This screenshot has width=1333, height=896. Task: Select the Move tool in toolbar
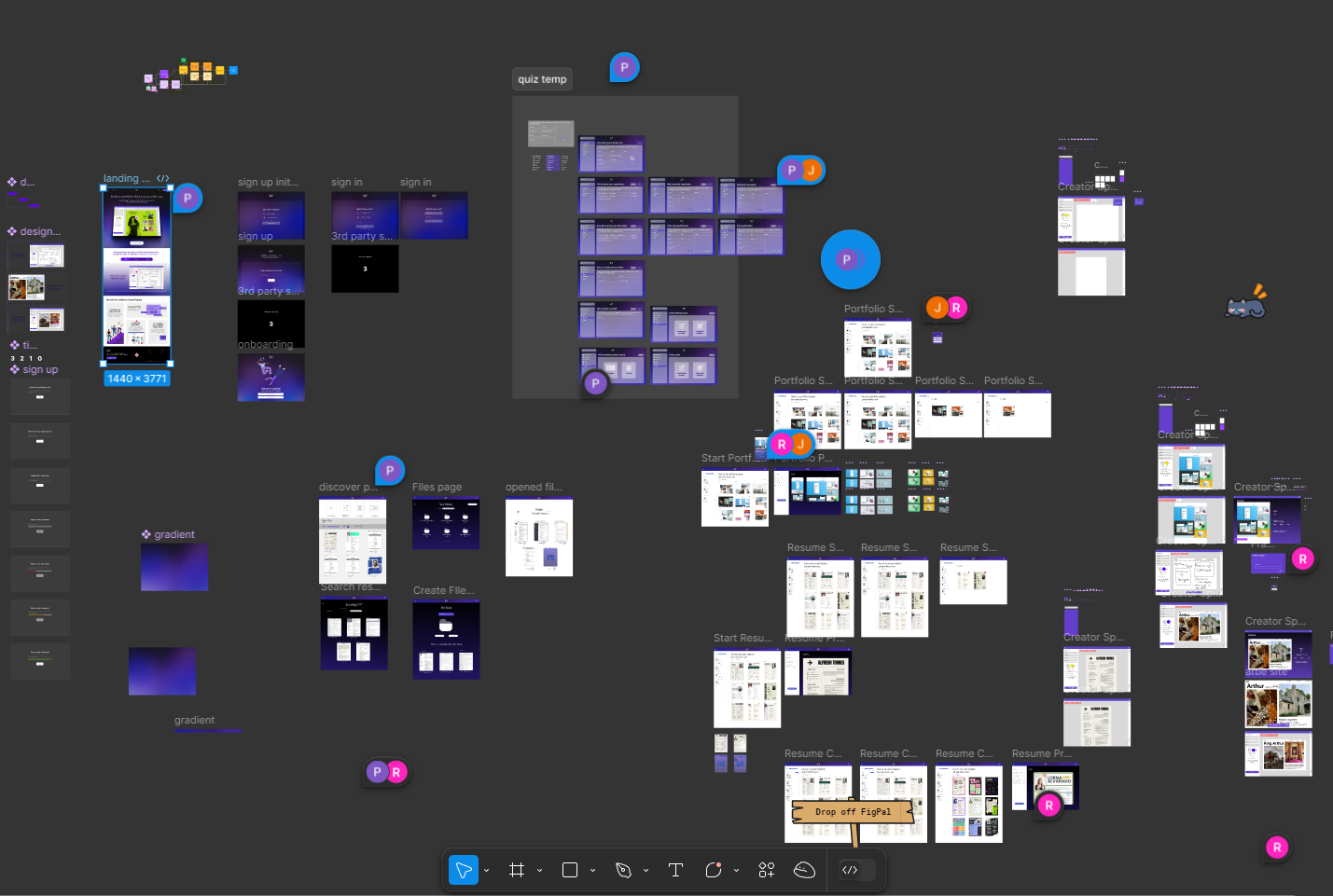point(464,870)
